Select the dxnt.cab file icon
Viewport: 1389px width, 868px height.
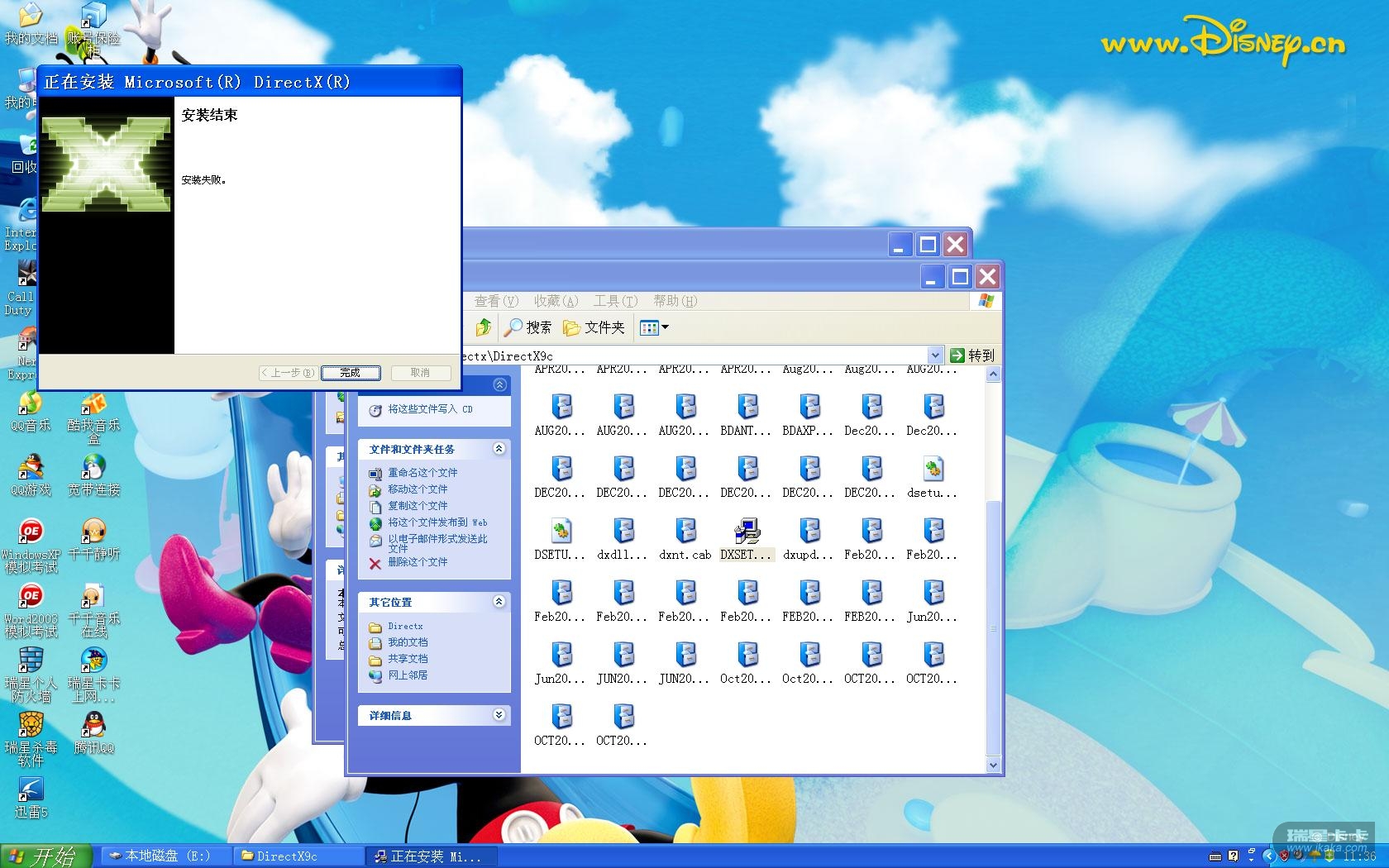click(685, 532)
